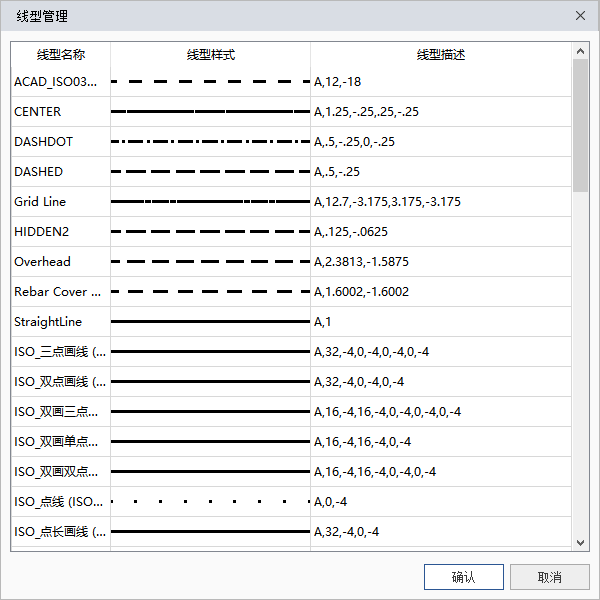Select the Grid Line linetype name
Screen dimensions: 600x600
tap(40, 202)
